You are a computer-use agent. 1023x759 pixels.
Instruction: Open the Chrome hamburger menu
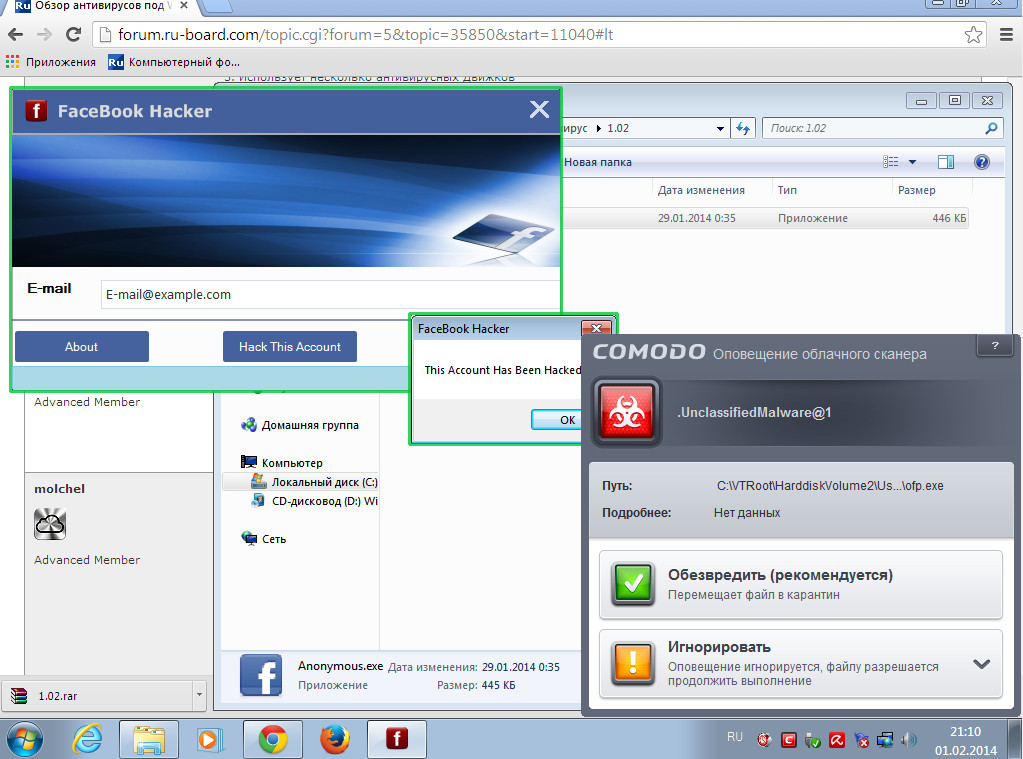[x=1007, y=35]
